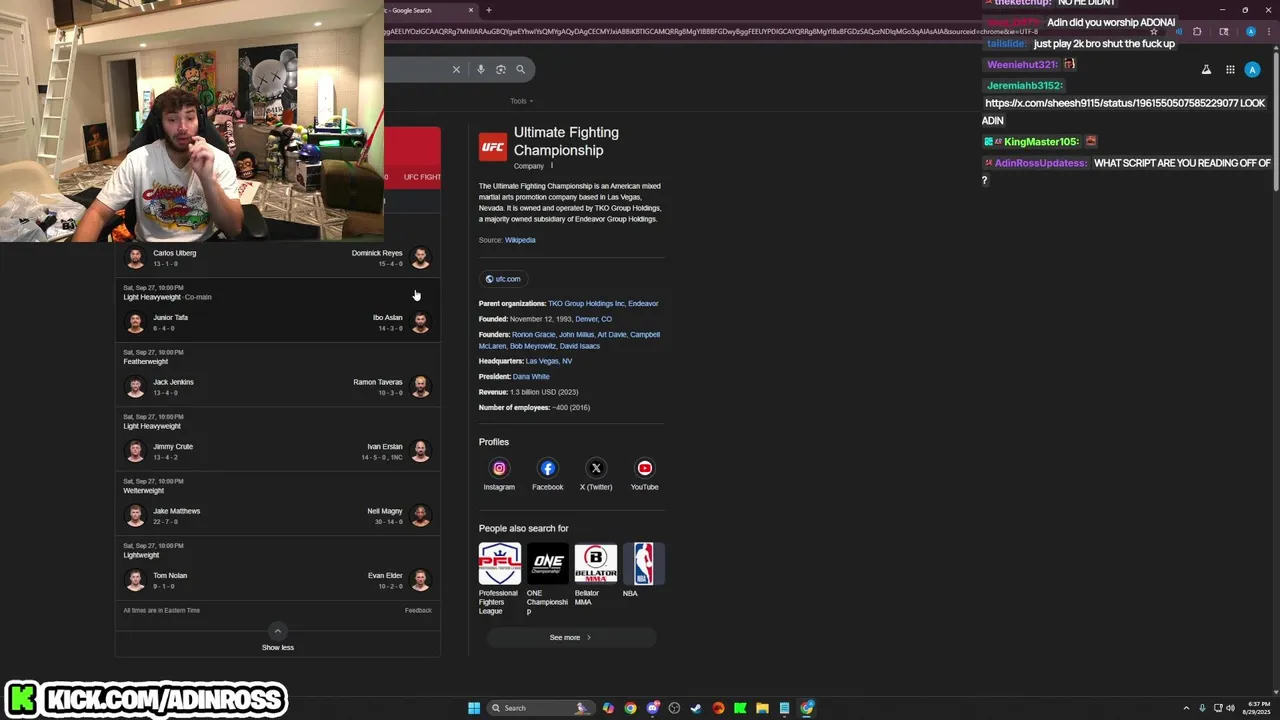Send Feedback on fight schedule
Screen dimensions: 1280x720
click(418, 610)
